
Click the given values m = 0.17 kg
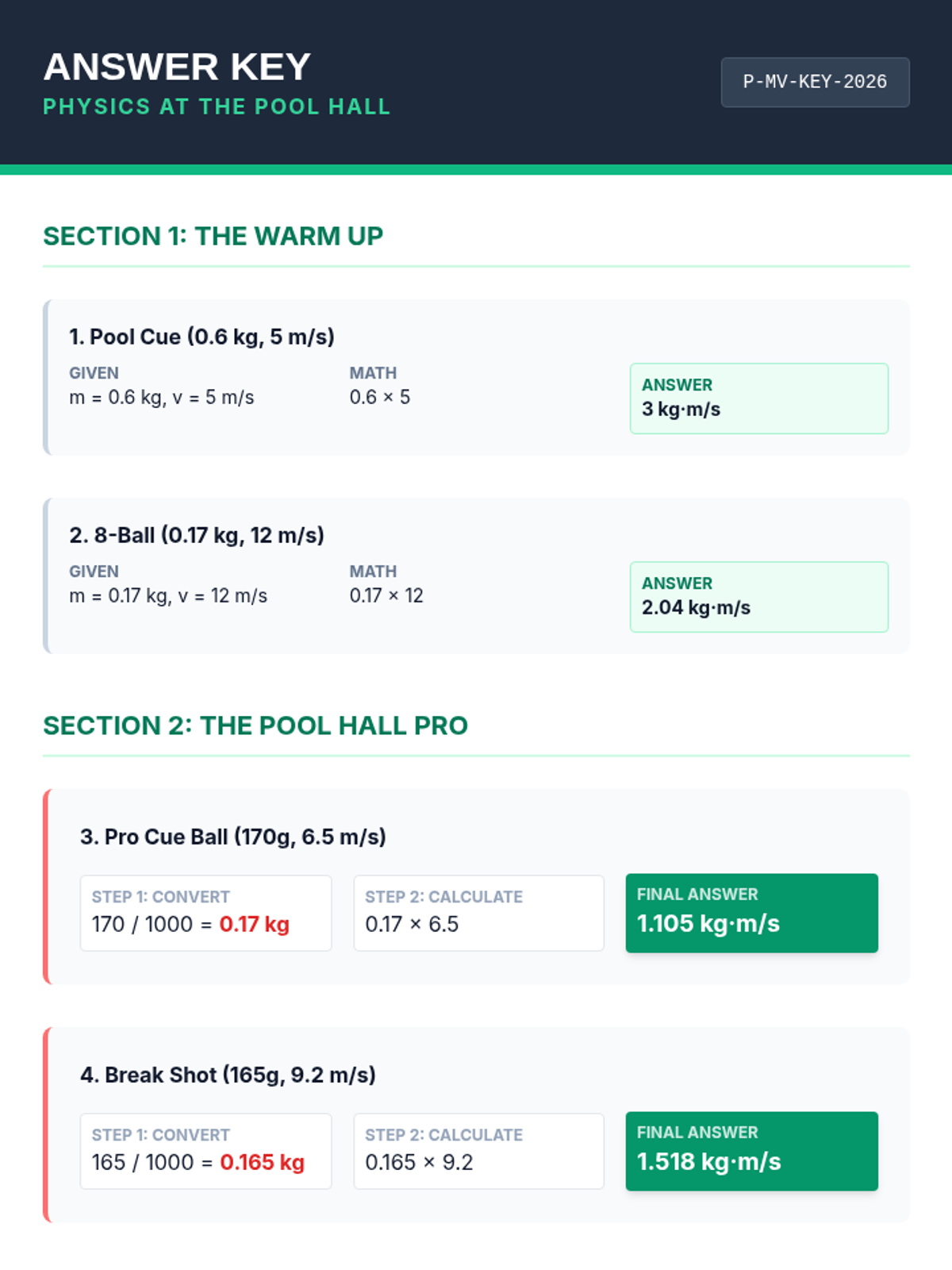[x=168, y=596]
